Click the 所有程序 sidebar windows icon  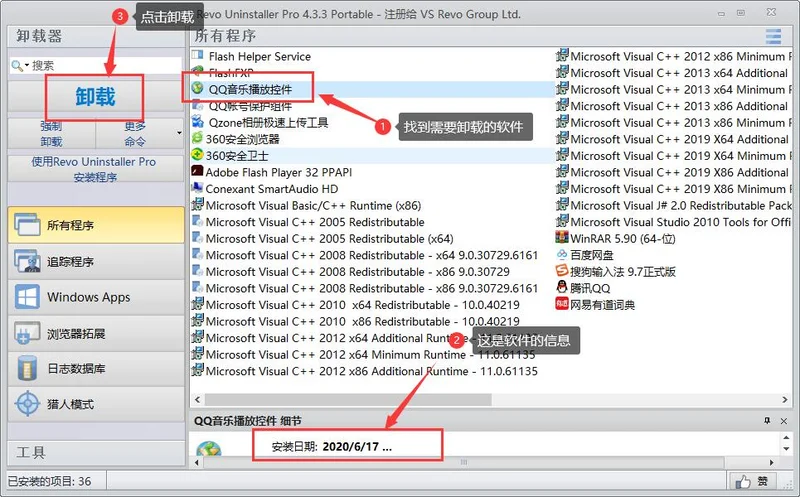(x=27, y=225)
